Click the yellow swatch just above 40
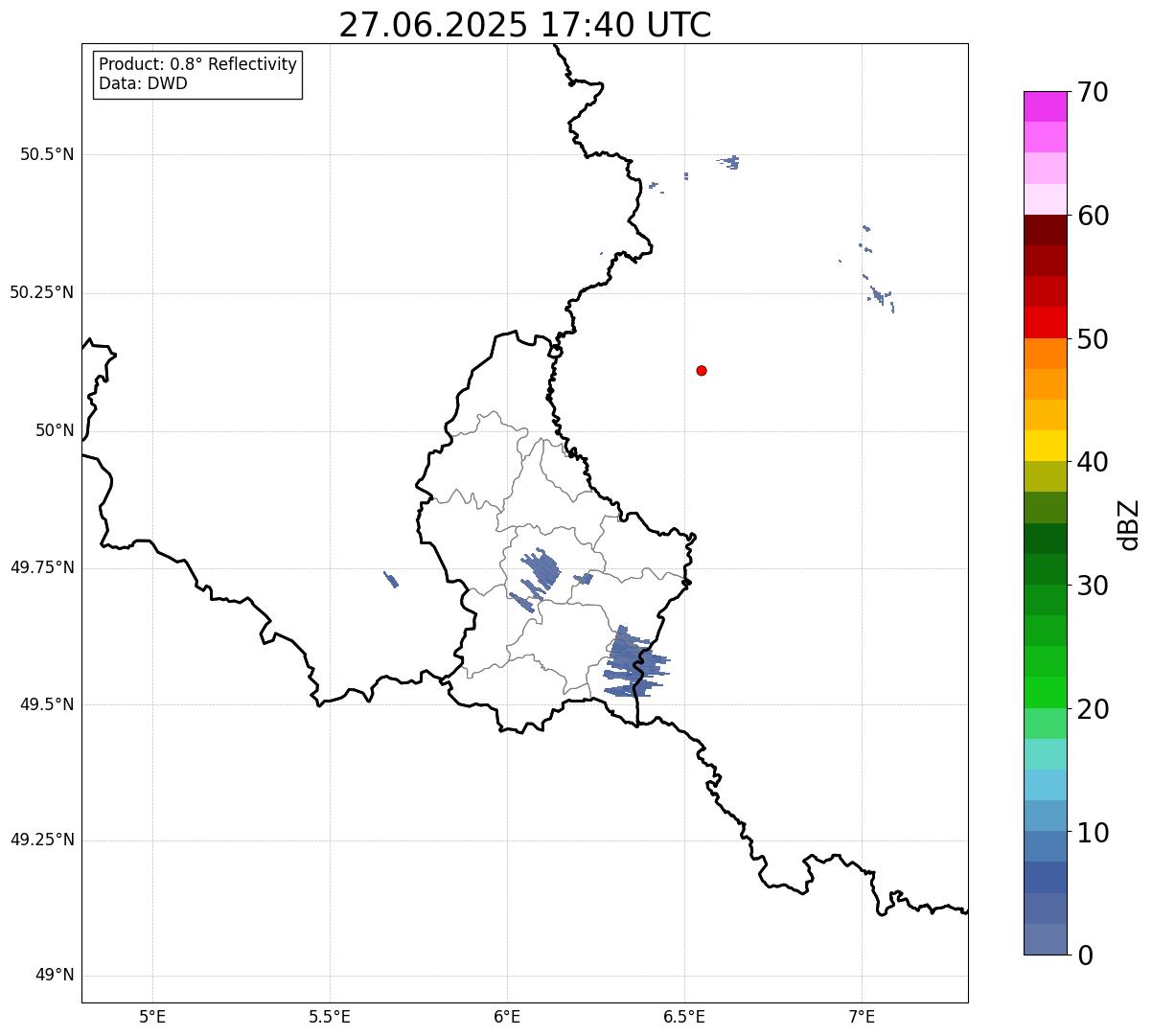This screenshot has width=1152, height=1036. coord(1045,446)
